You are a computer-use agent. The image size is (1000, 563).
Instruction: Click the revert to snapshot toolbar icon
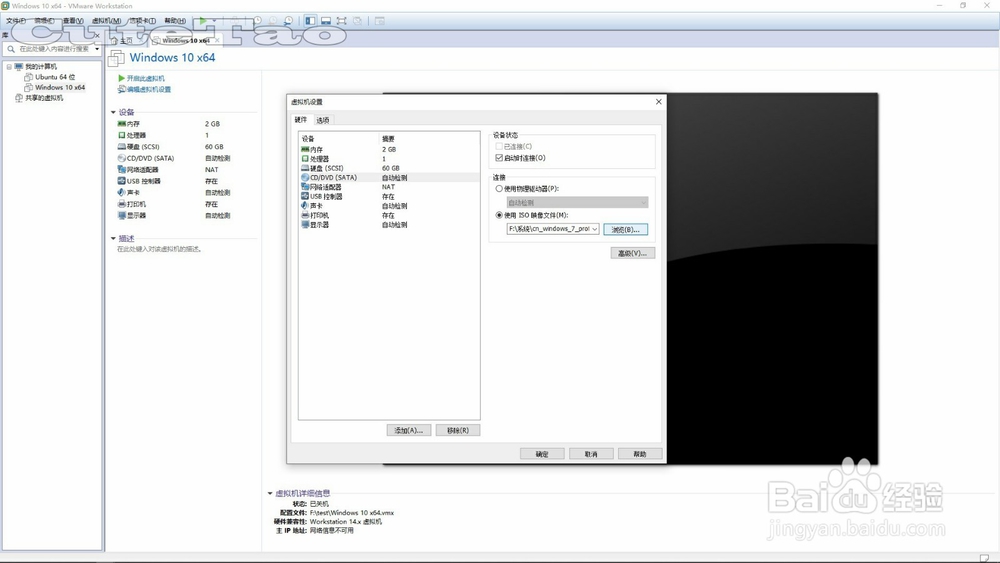pos(274,20)
